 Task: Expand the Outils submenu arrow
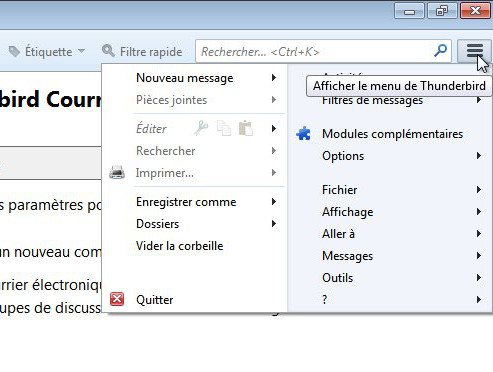(x=479, y=278)
